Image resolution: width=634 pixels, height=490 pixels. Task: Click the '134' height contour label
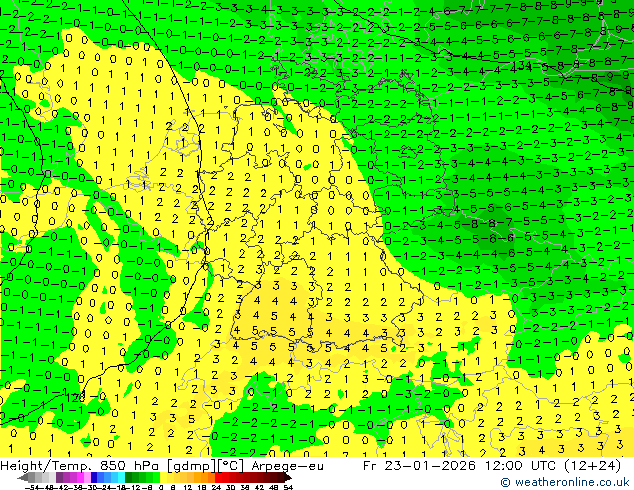pyautogui.click(x=522, y=66)
